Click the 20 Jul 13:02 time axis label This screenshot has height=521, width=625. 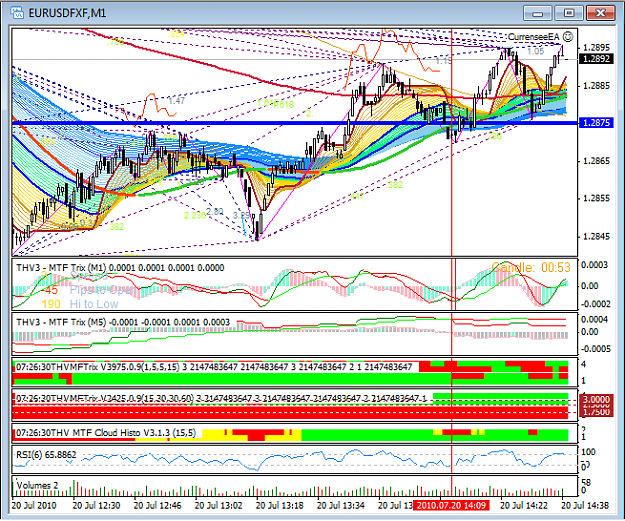click(x=218, y=505)
